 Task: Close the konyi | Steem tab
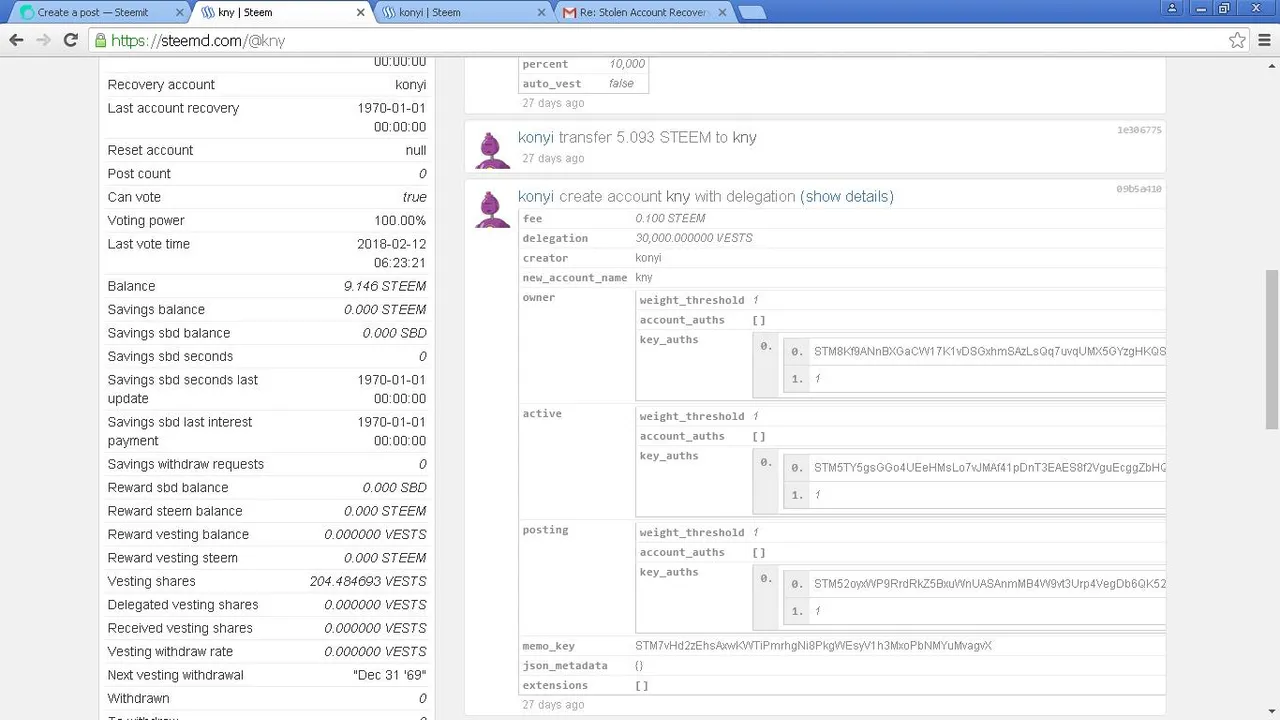pyautogui.click(x=542, y=13)
